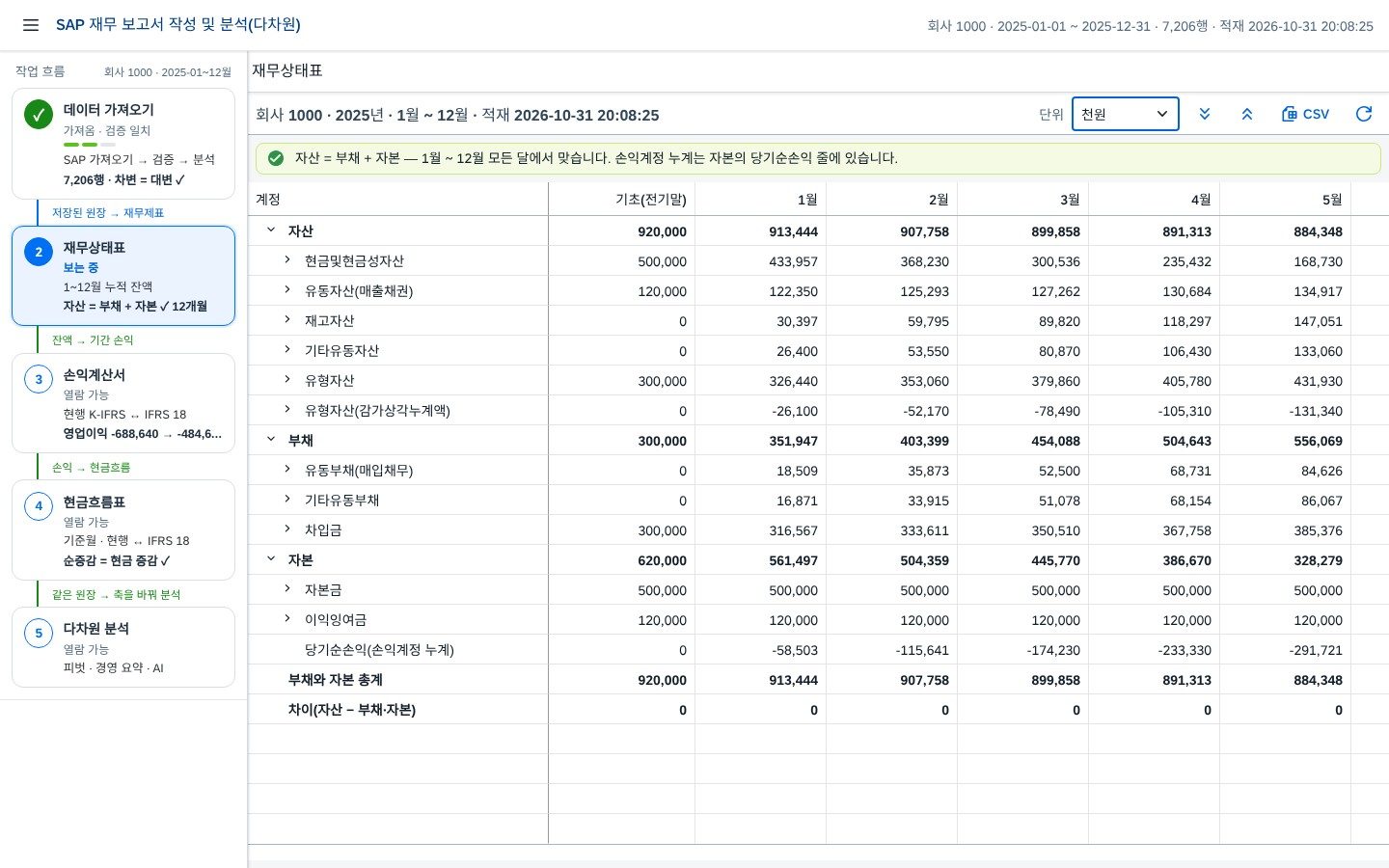The image size is (1389, 868).
Task: Open the 데이터 가져오기 workflow step
Action: [x=123, y=144]
